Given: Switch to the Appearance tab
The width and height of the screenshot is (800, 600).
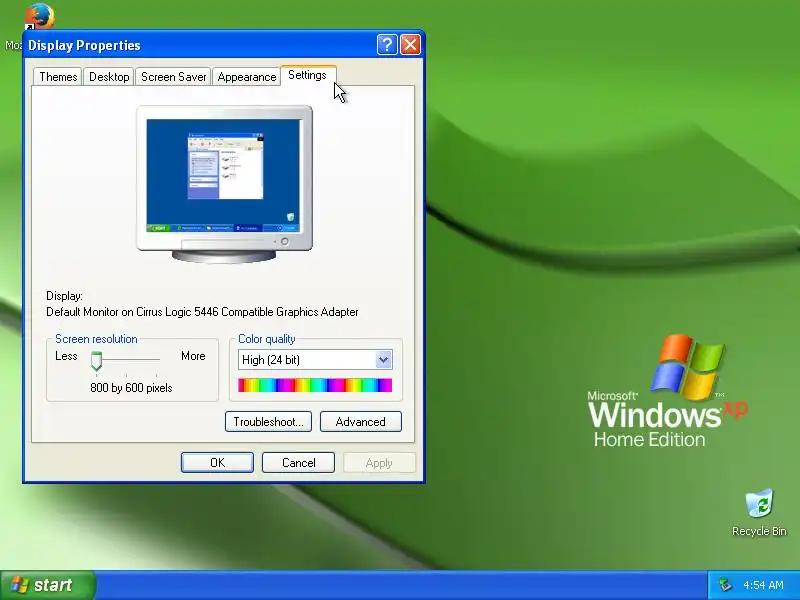Looking at the screenshot, I should tap(246, 77).
